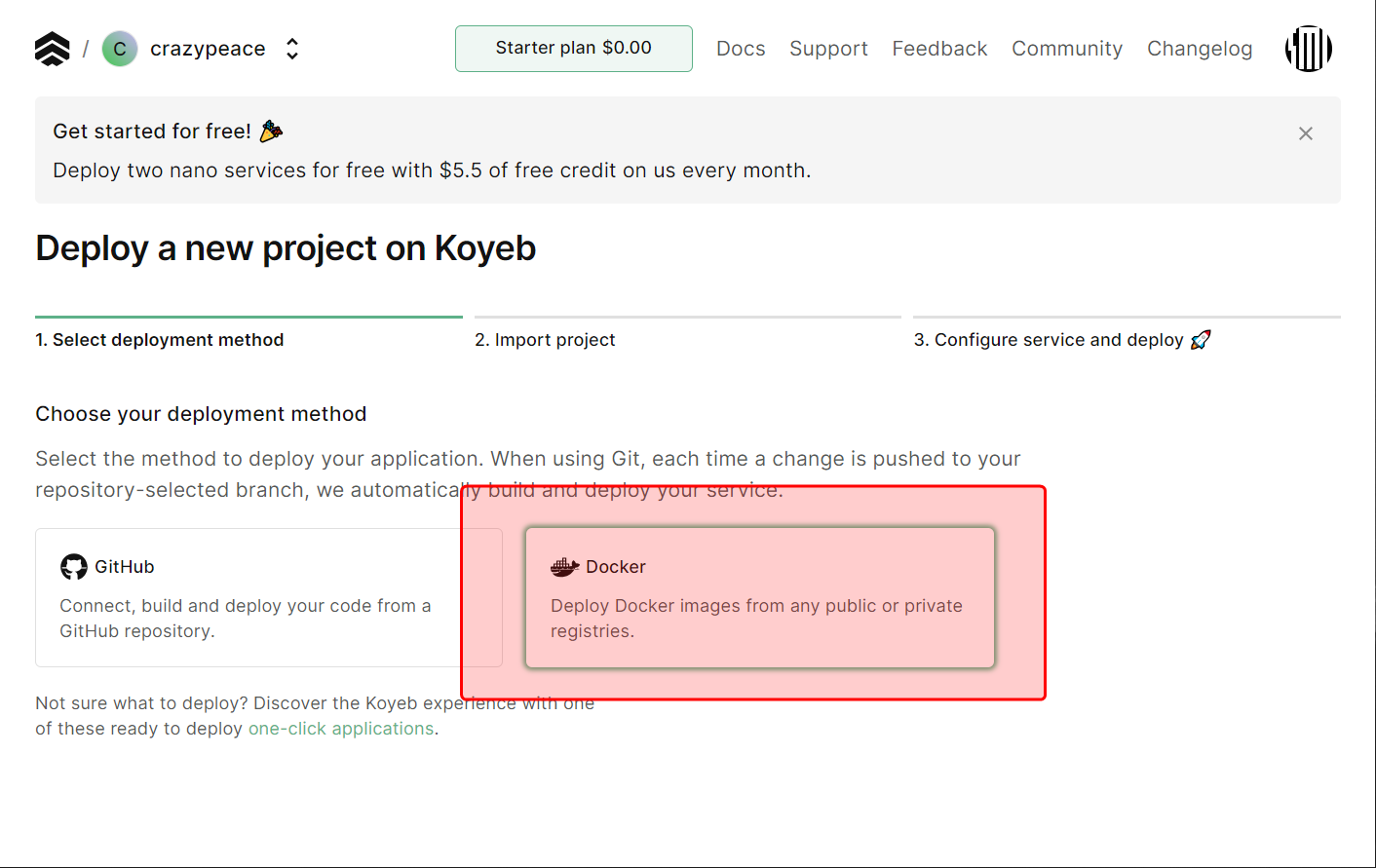This screenshot has height=868, width=1376.
Task: Select step 1 Select deployment method
Action: click(160, 340)
